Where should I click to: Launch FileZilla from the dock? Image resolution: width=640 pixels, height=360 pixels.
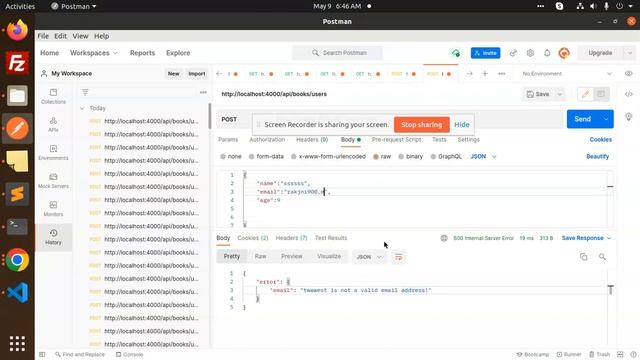tap(17, 63)
